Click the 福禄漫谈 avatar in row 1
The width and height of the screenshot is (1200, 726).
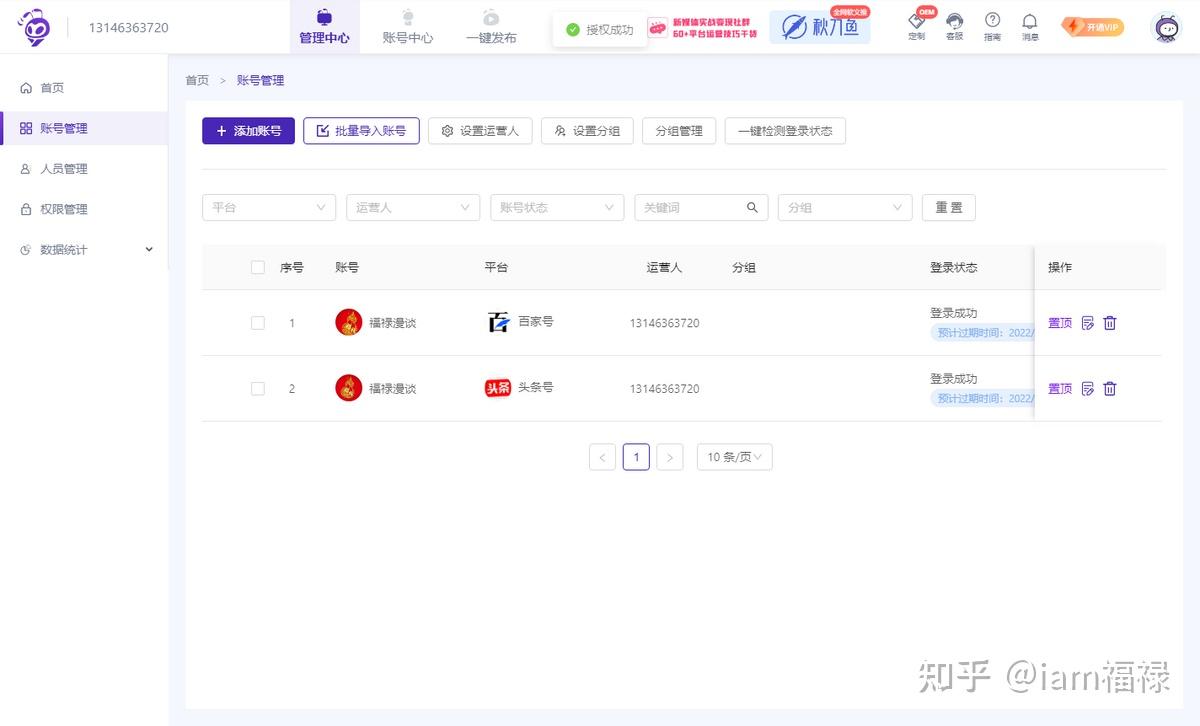[348, 322]
